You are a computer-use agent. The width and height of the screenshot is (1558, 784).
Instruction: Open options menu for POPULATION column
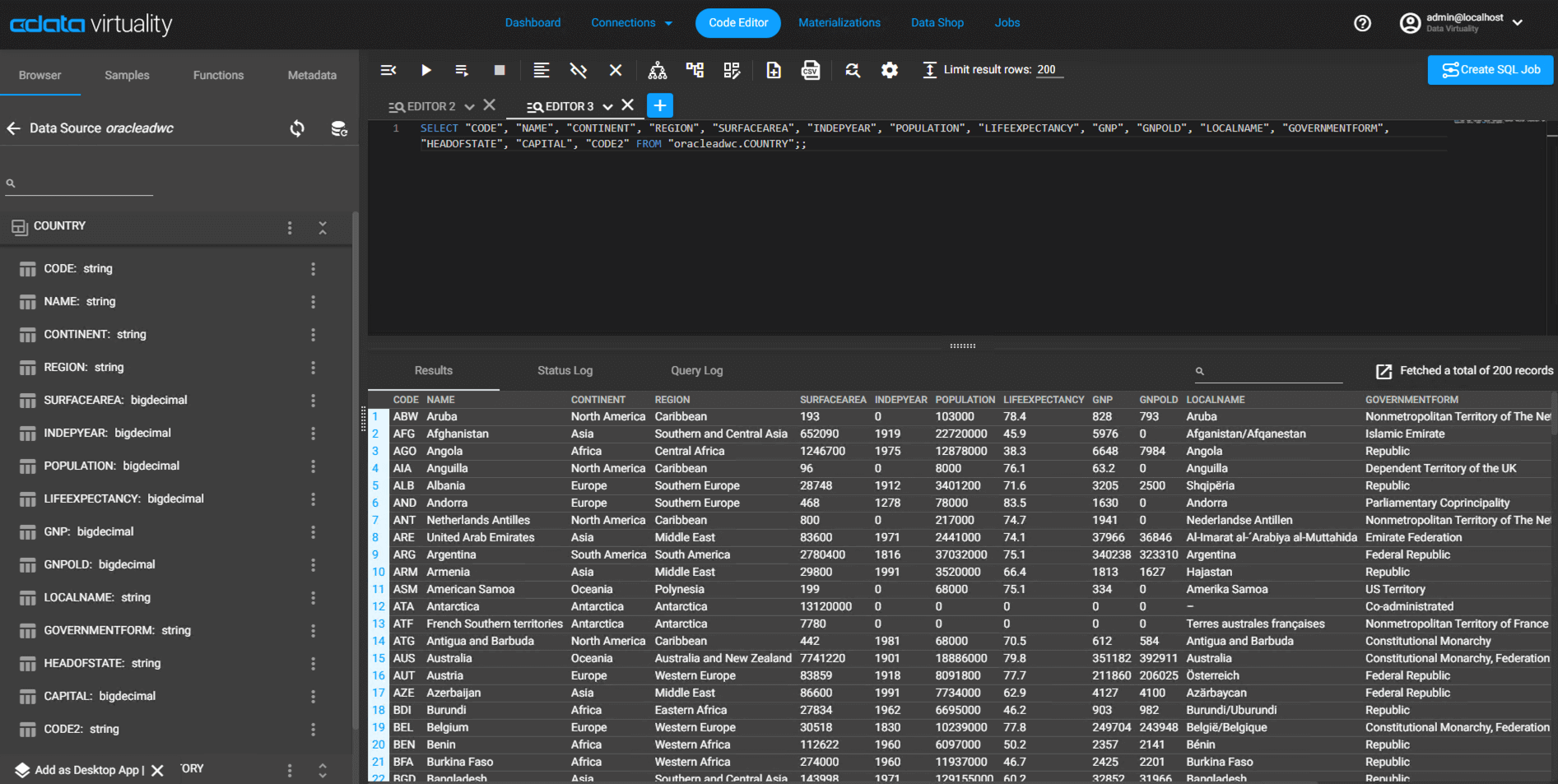[x=313, y=466]
